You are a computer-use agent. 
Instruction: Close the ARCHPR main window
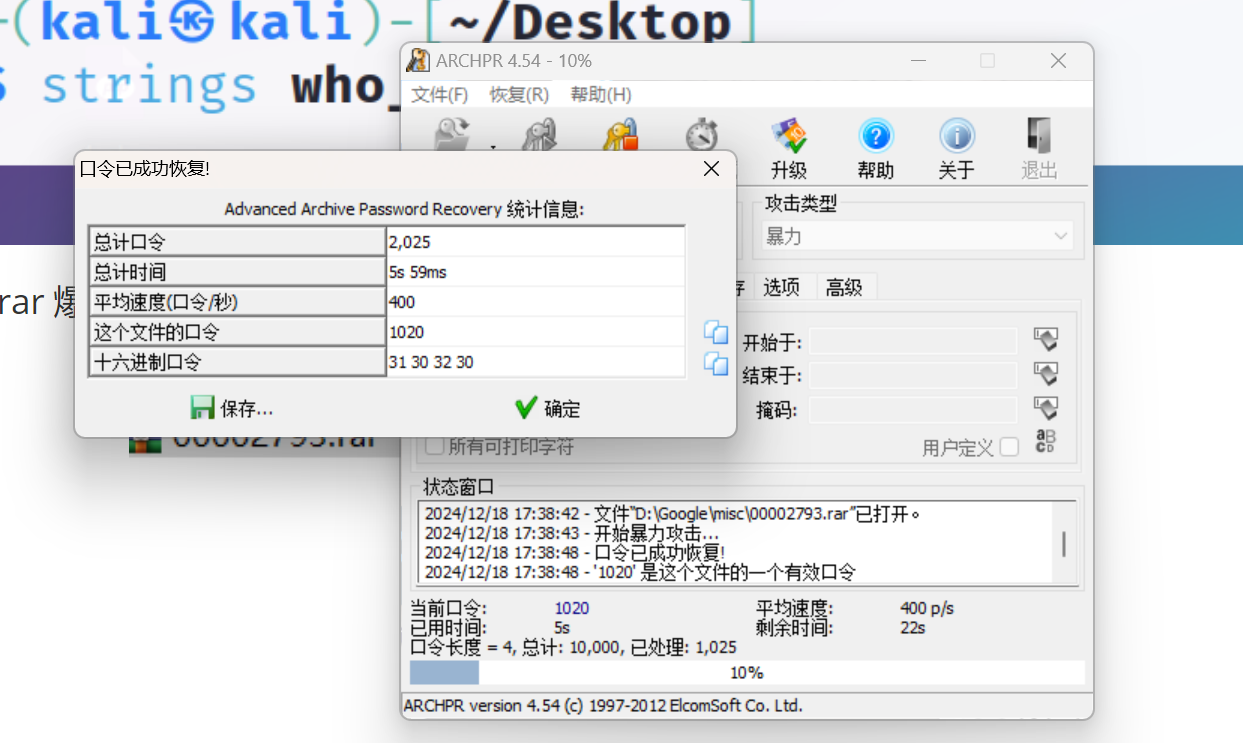click(x=1058, y=61)
